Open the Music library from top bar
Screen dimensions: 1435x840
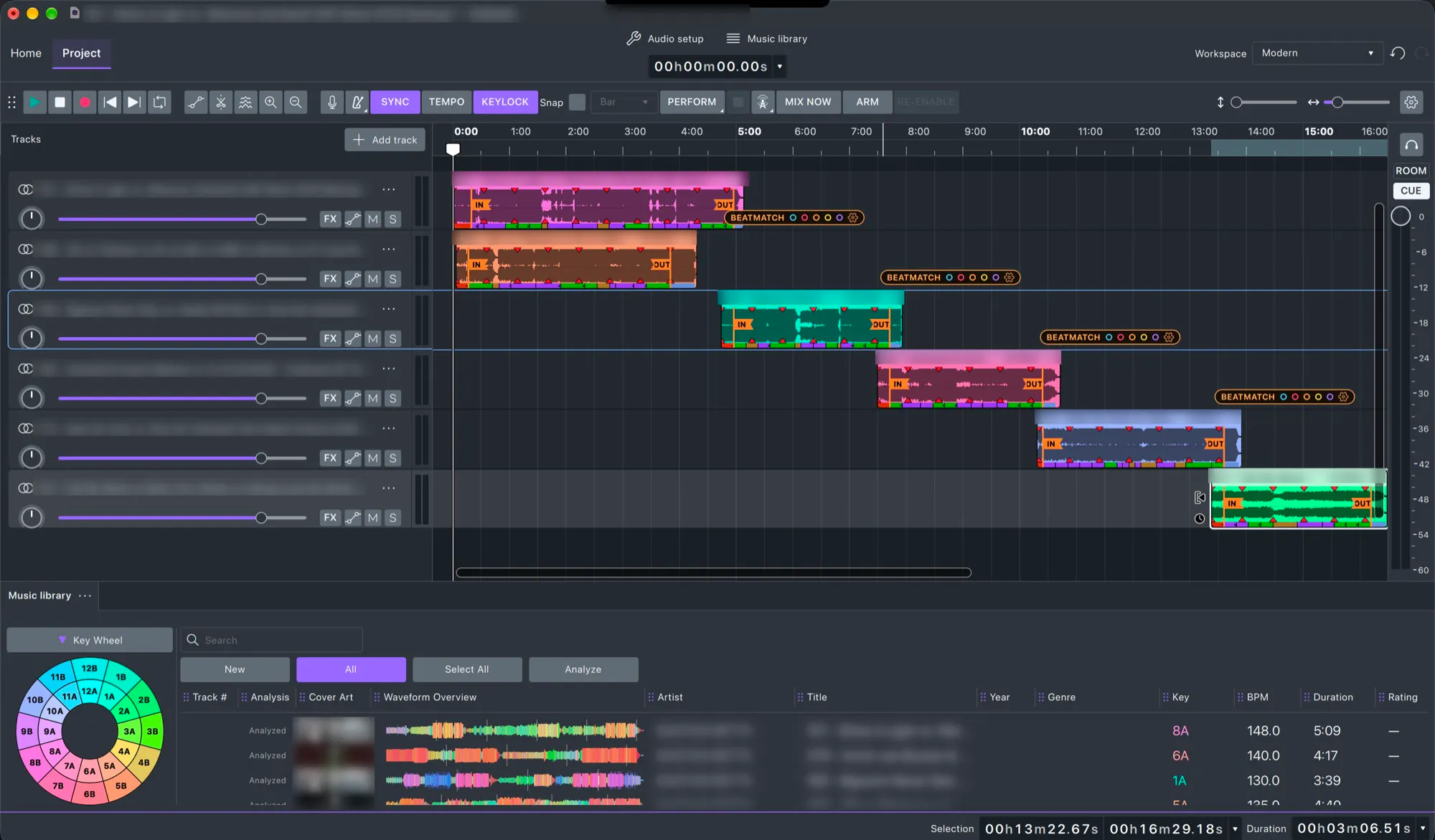[767, 39]
